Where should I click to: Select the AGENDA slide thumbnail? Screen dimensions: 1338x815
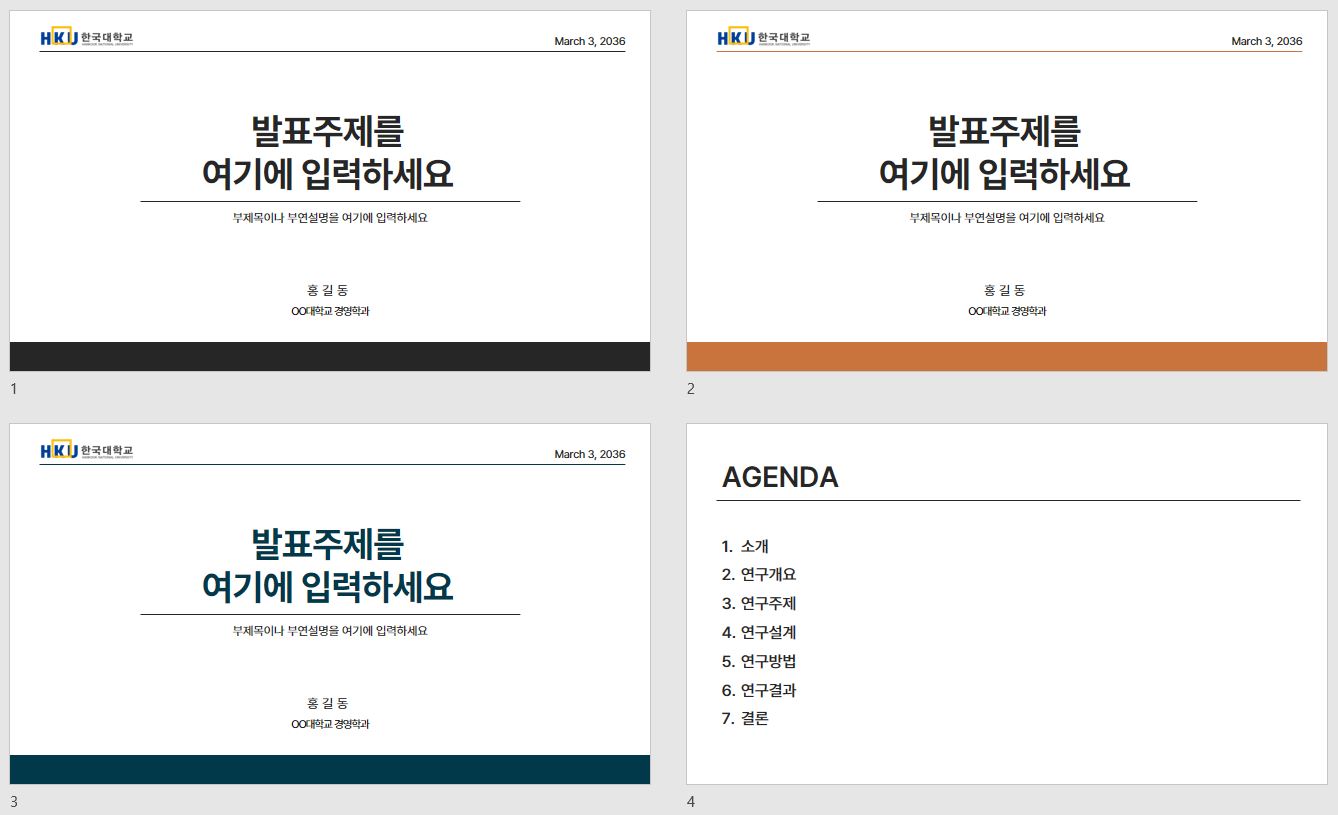(1007, 604)
